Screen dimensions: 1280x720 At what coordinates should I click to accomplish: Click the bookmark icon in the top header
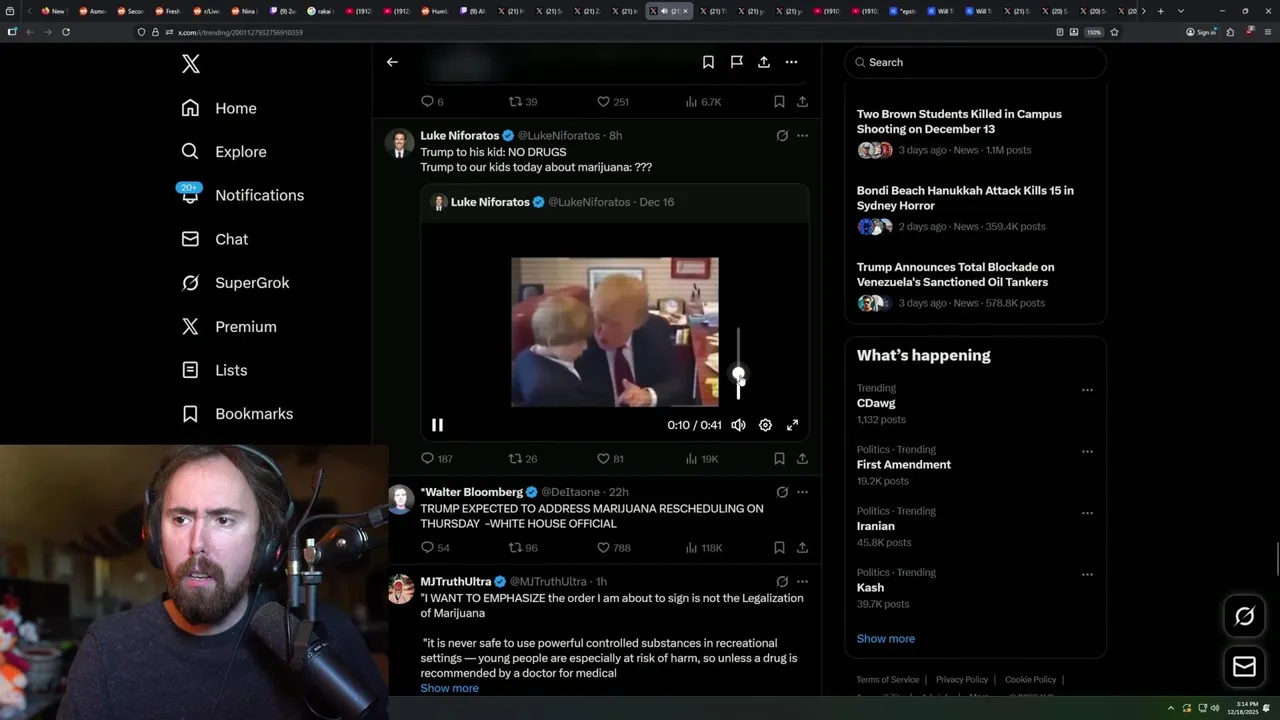coord(708,62)
